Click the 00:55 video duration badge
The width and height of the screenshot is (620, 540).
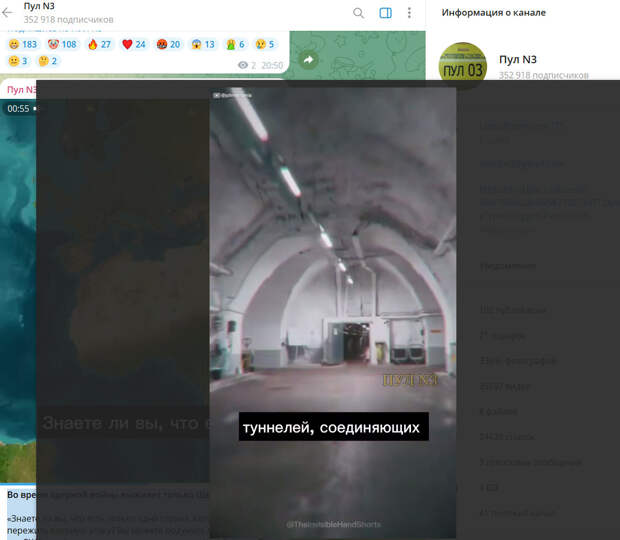[x=18, y=108]
